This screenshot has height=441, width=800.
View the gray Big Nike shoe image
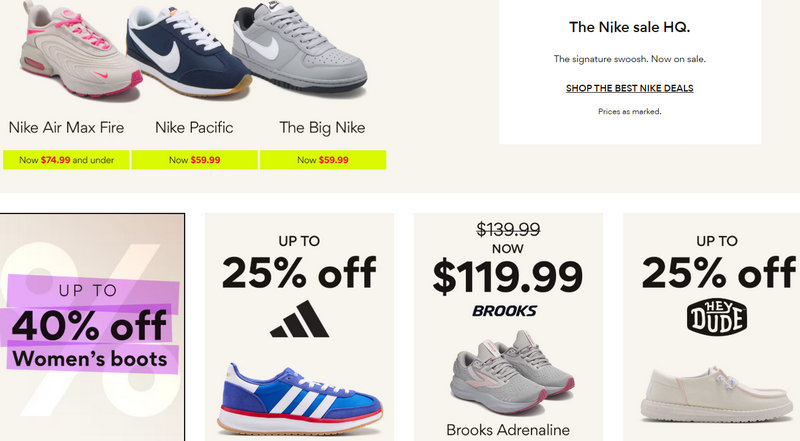300,50
